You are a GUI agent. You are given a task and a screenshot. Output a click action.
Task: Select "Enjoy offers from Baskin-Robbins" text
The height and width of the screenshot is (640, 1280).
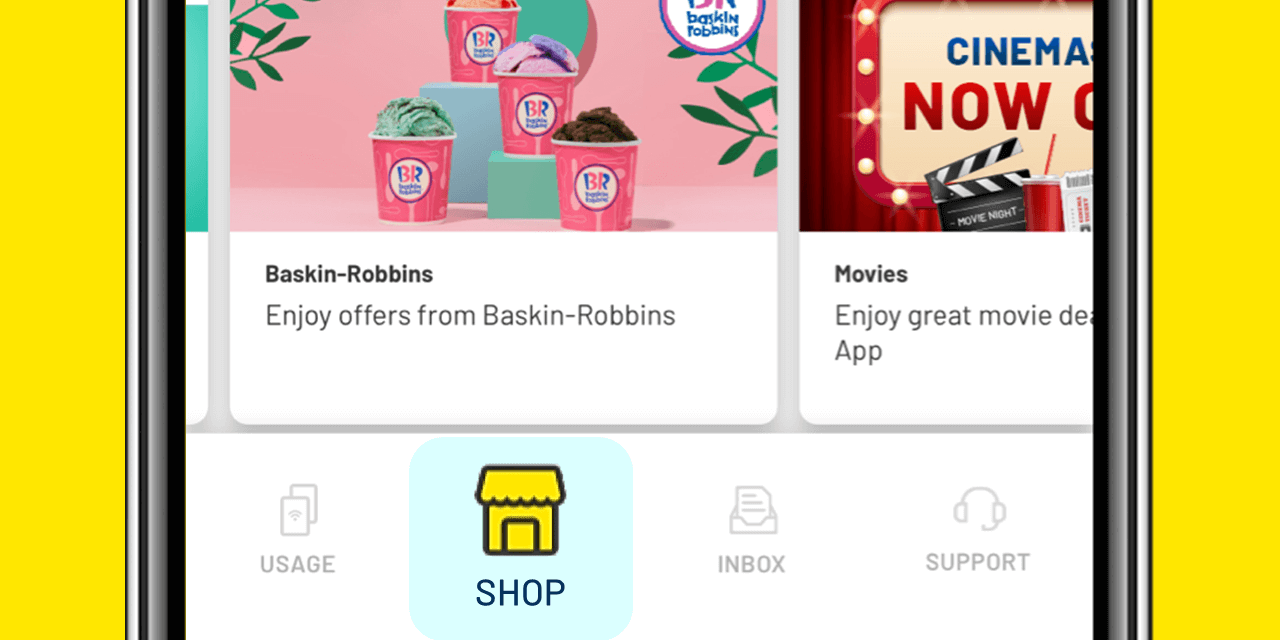470,316
